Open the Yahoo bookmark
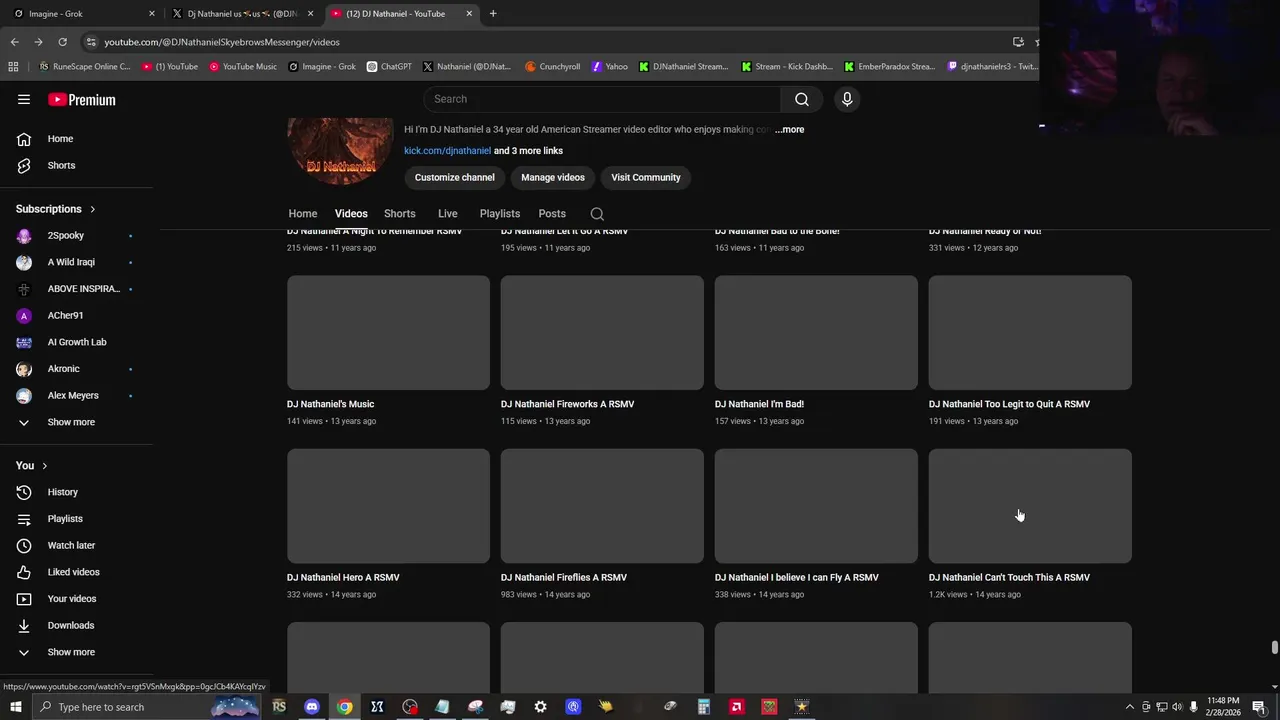 pyautogui.click(x=610, y=67)
